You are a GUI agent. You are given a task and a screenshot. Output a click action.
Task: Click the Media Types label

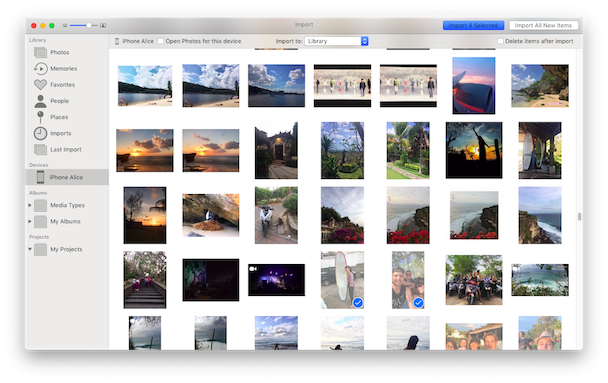tap(67, 205)
